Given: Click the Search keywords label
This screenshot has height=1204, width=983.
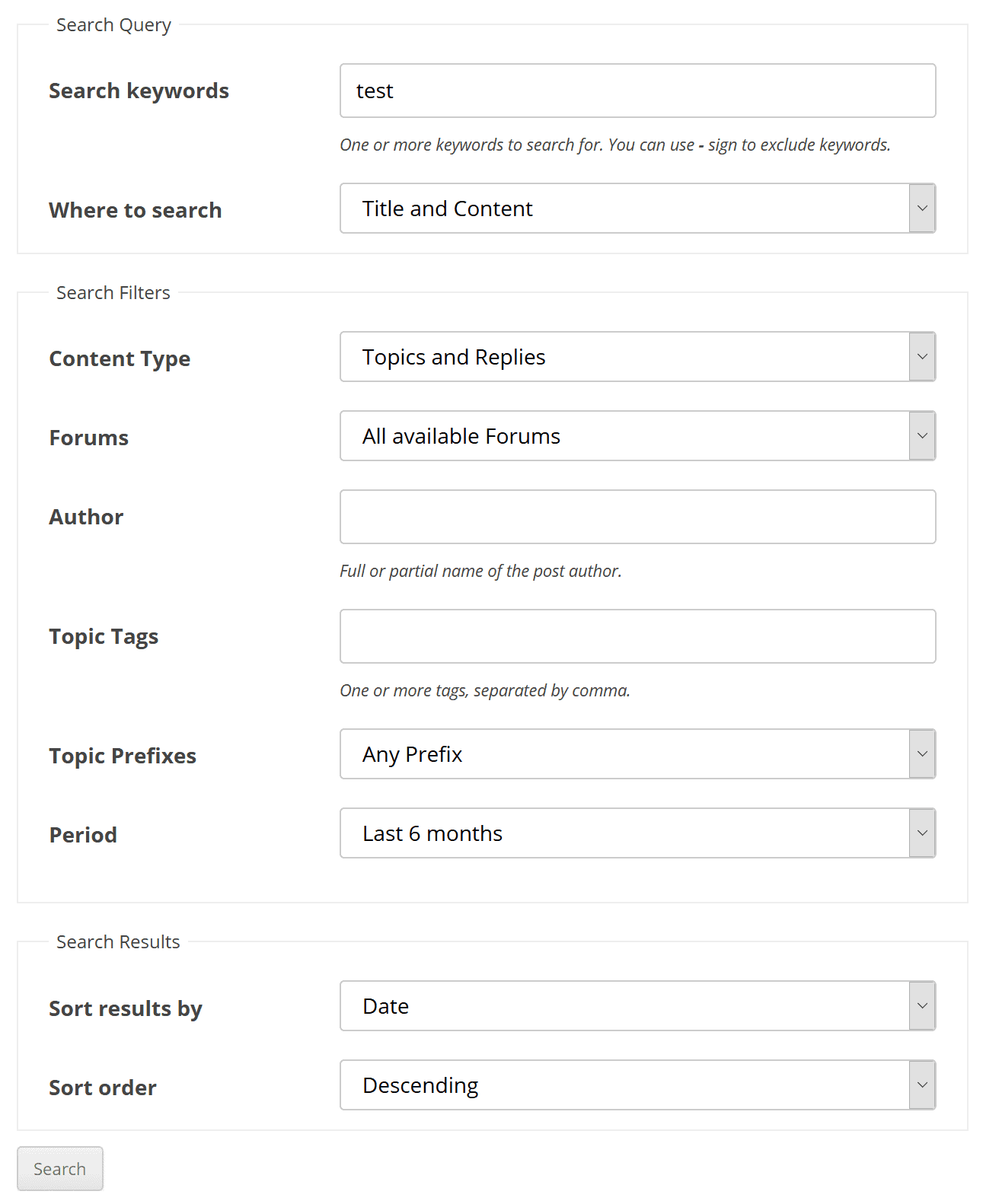Looking at the screenshot, I should (x=139, y=91).
